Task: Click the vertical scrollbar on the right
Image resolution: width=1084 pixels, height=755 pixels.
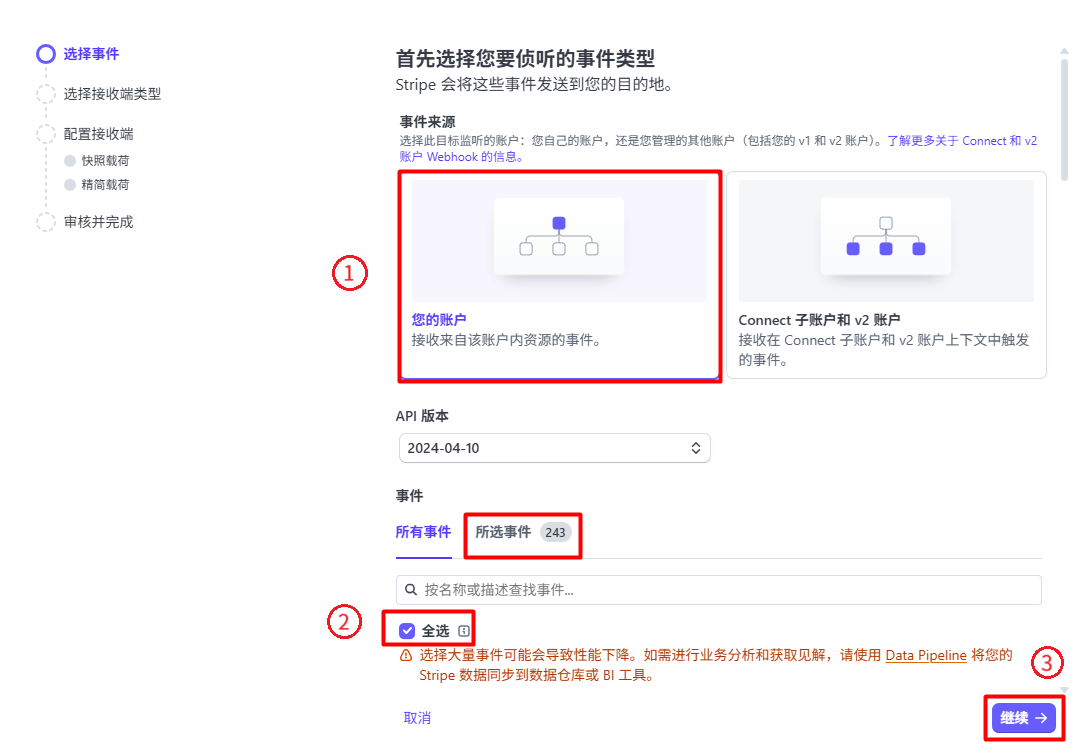Action: 1064,110
